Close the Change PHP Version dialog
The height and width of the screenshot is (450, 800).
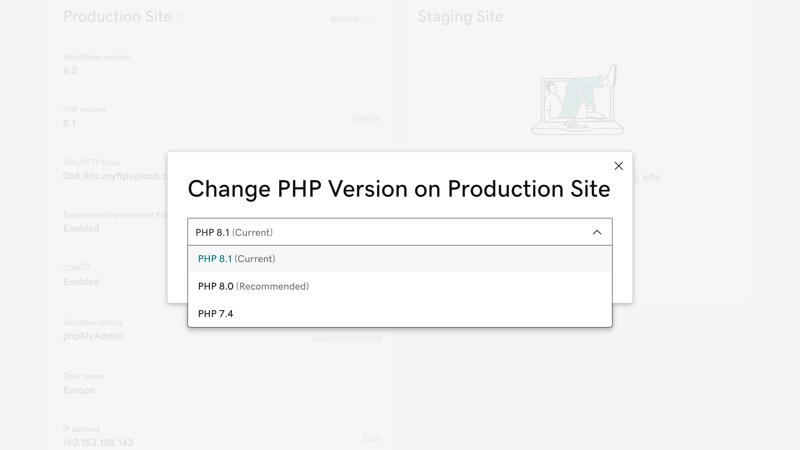[618, 166]
